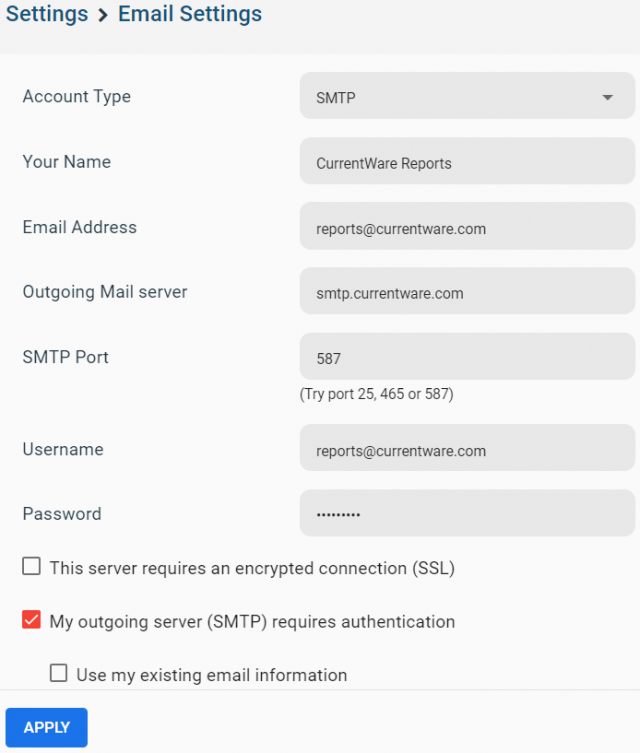Open the Account Type SMTP dropdown

coord(467,96)
